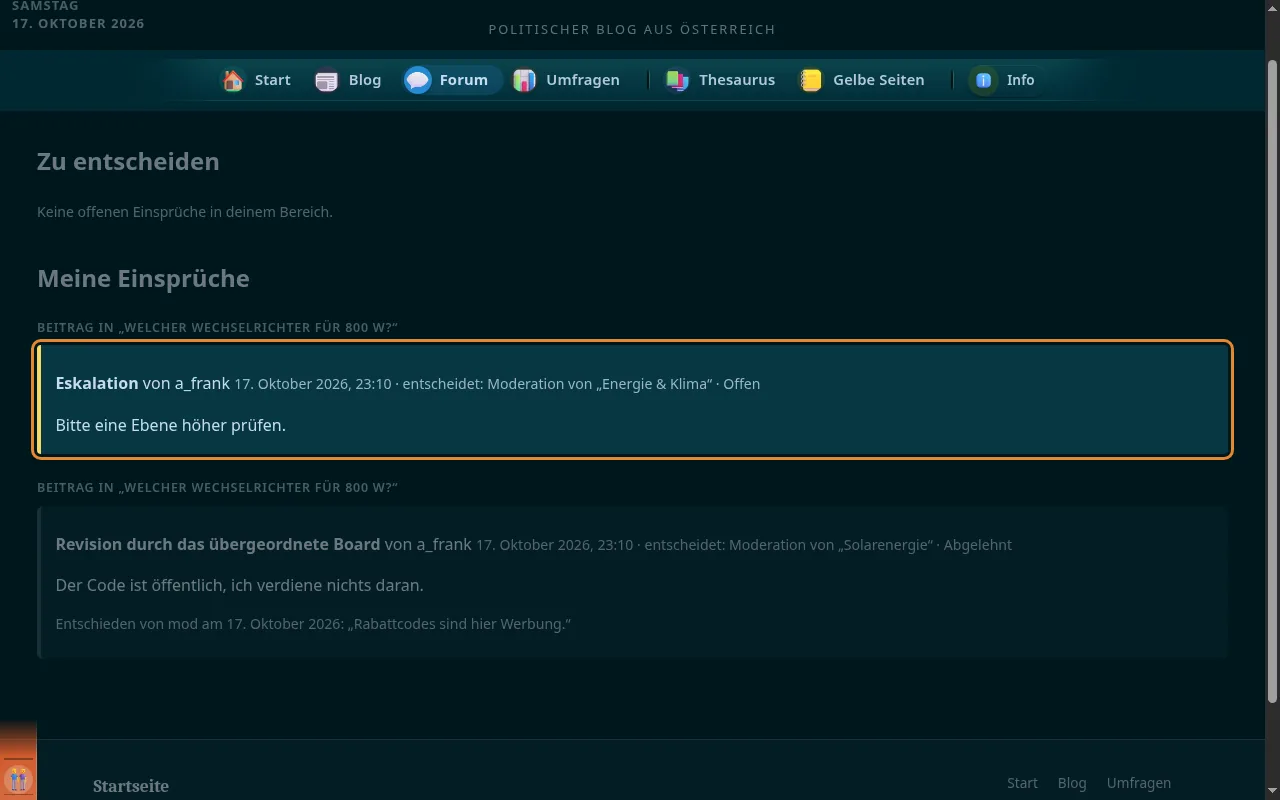This screenshot has width=1280, height=800.
Task: Select the rejected Revision objection card
Action: tap(633, 582)
